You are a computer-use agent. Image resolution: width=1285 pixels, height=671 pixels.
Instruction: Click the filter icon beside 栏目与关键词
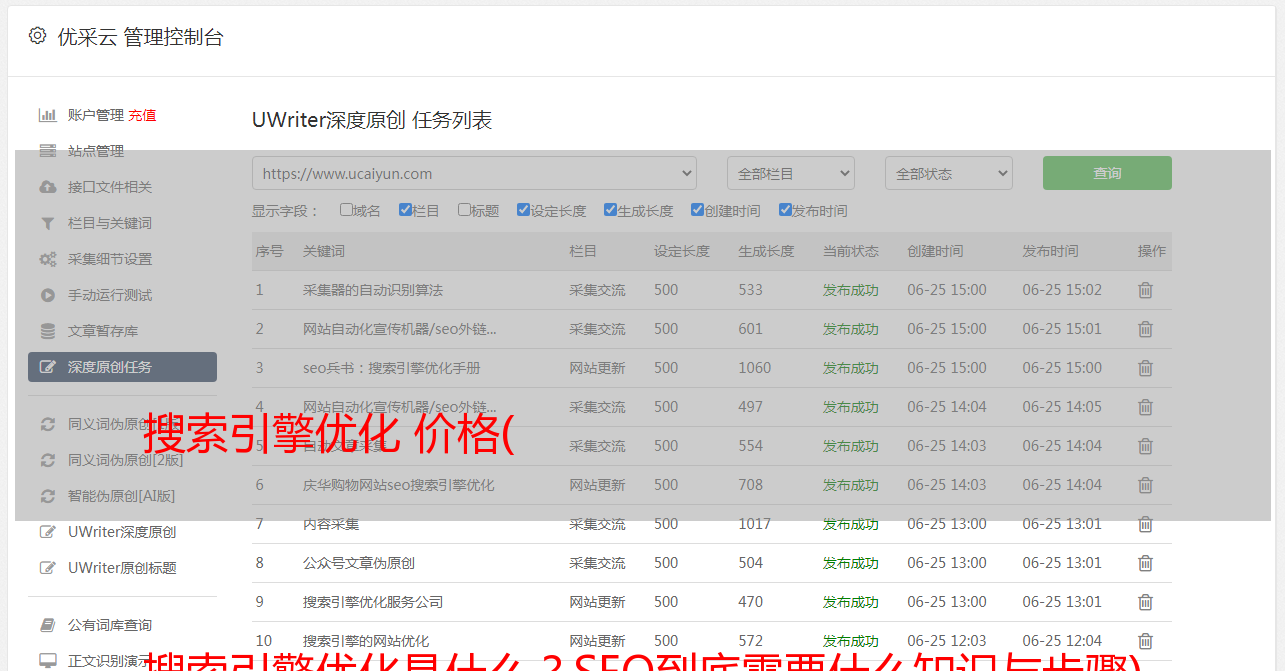point(47,223)
